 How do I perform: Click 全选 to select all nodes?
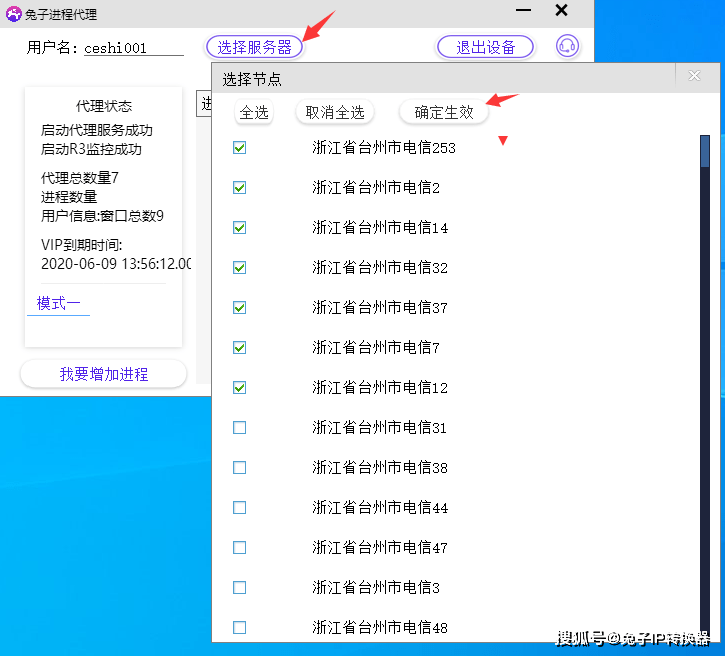(x=254, y=112)
